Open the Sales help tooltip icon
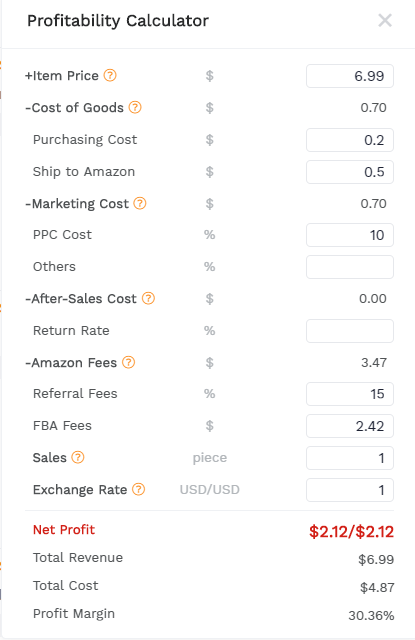The image size is (415, 640). tap(78, 457)
